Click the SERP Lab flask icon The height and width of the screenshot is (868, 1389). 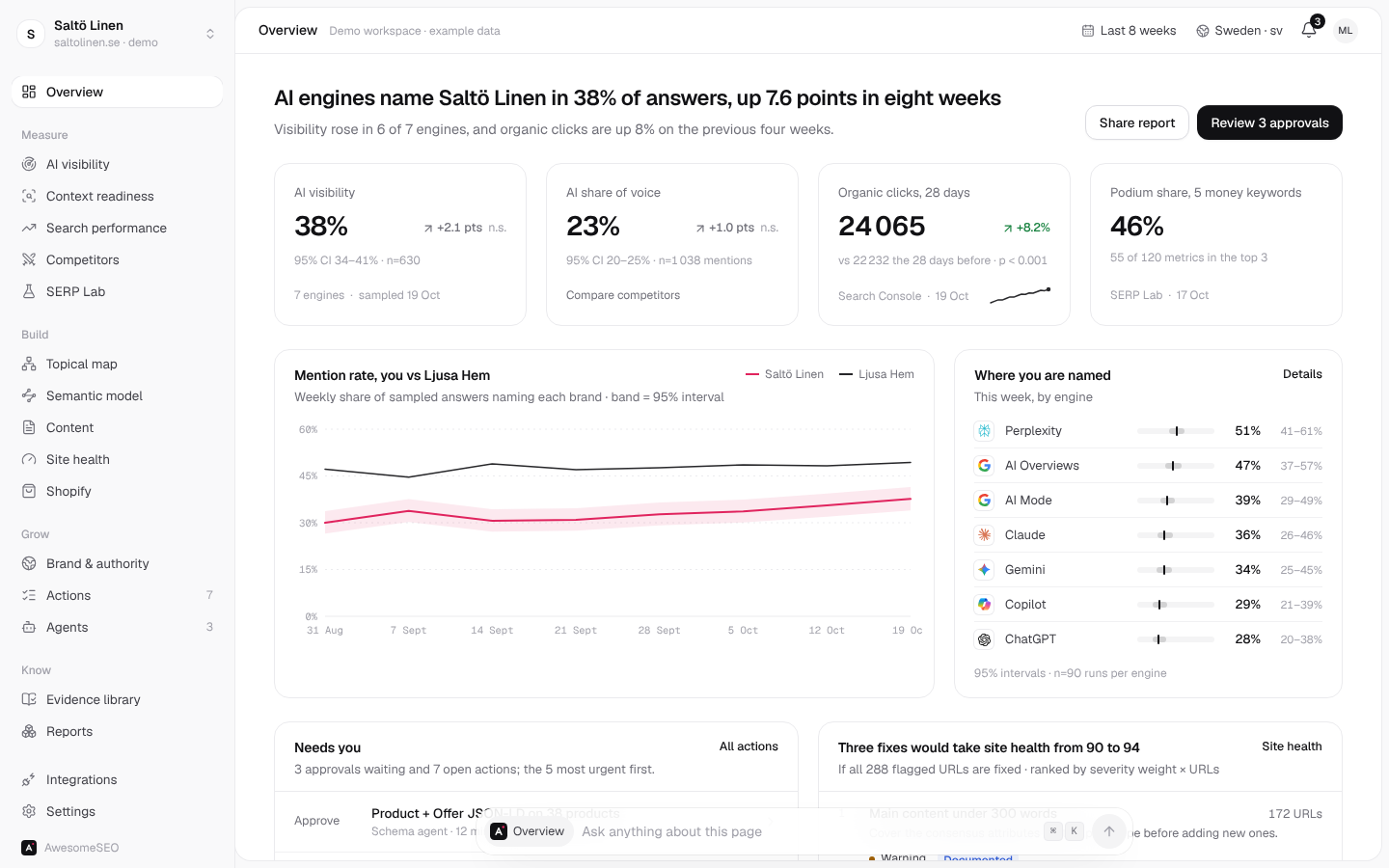[29, 291]
